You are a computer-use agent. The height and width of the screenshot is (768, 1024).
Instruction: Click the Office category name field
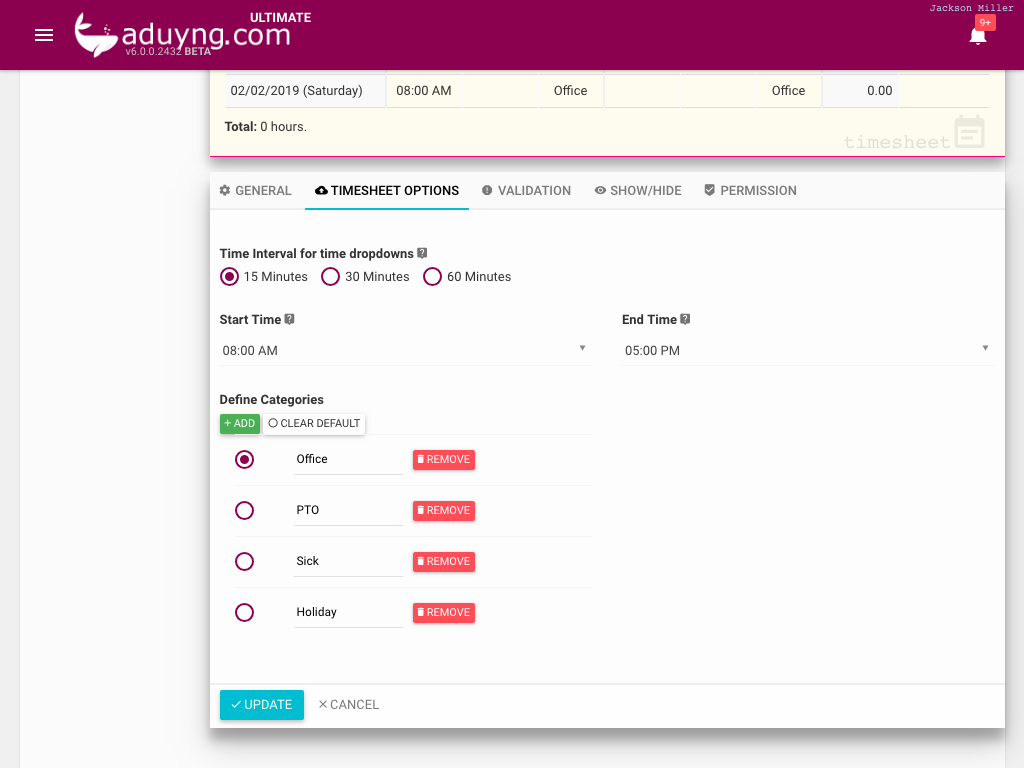pos(347,459)
